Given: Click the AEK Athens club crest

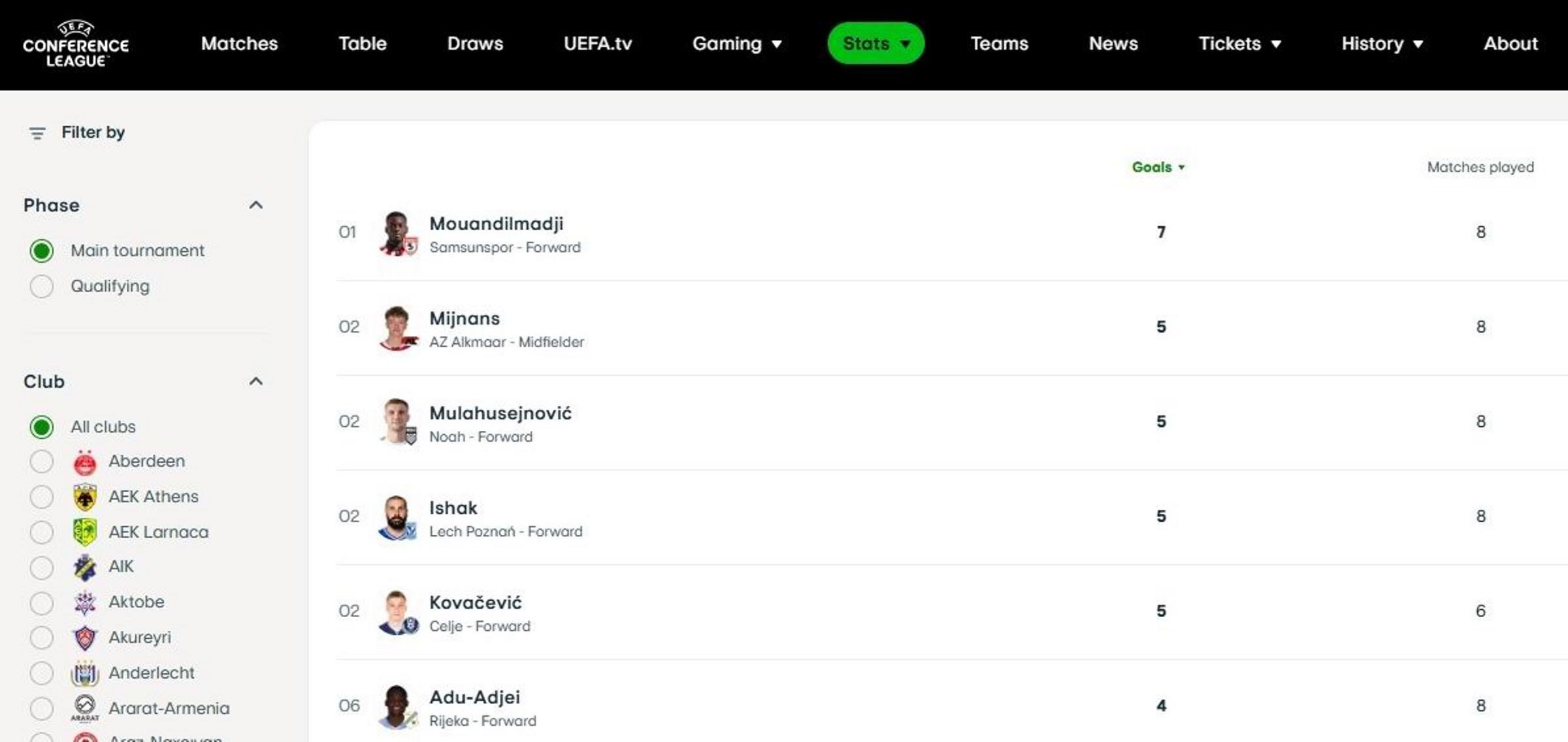Looking at the screenshot, I should click(x=85, y=497).
